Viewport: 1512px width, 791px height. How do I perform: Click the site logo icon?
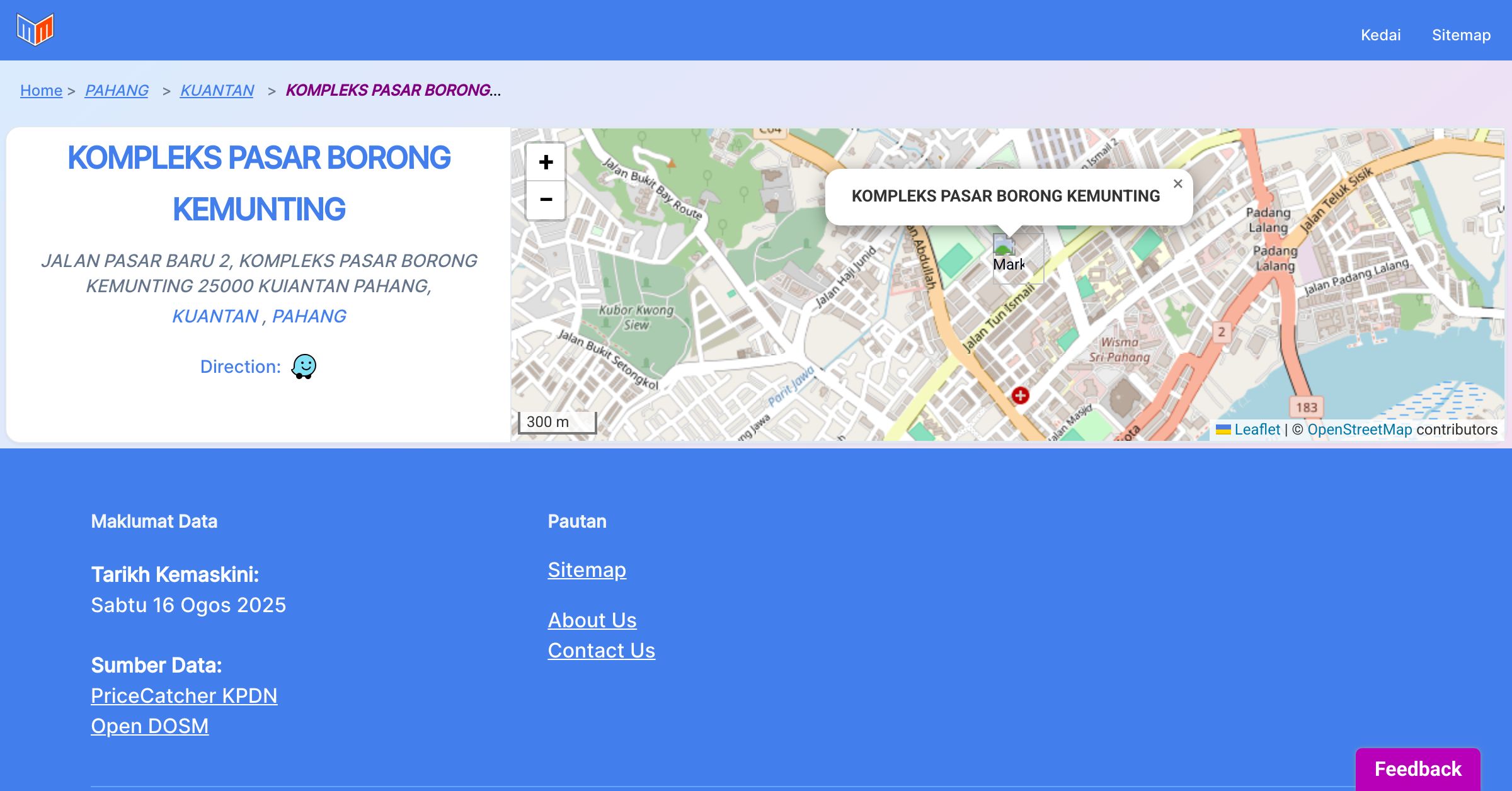[35, 30]
